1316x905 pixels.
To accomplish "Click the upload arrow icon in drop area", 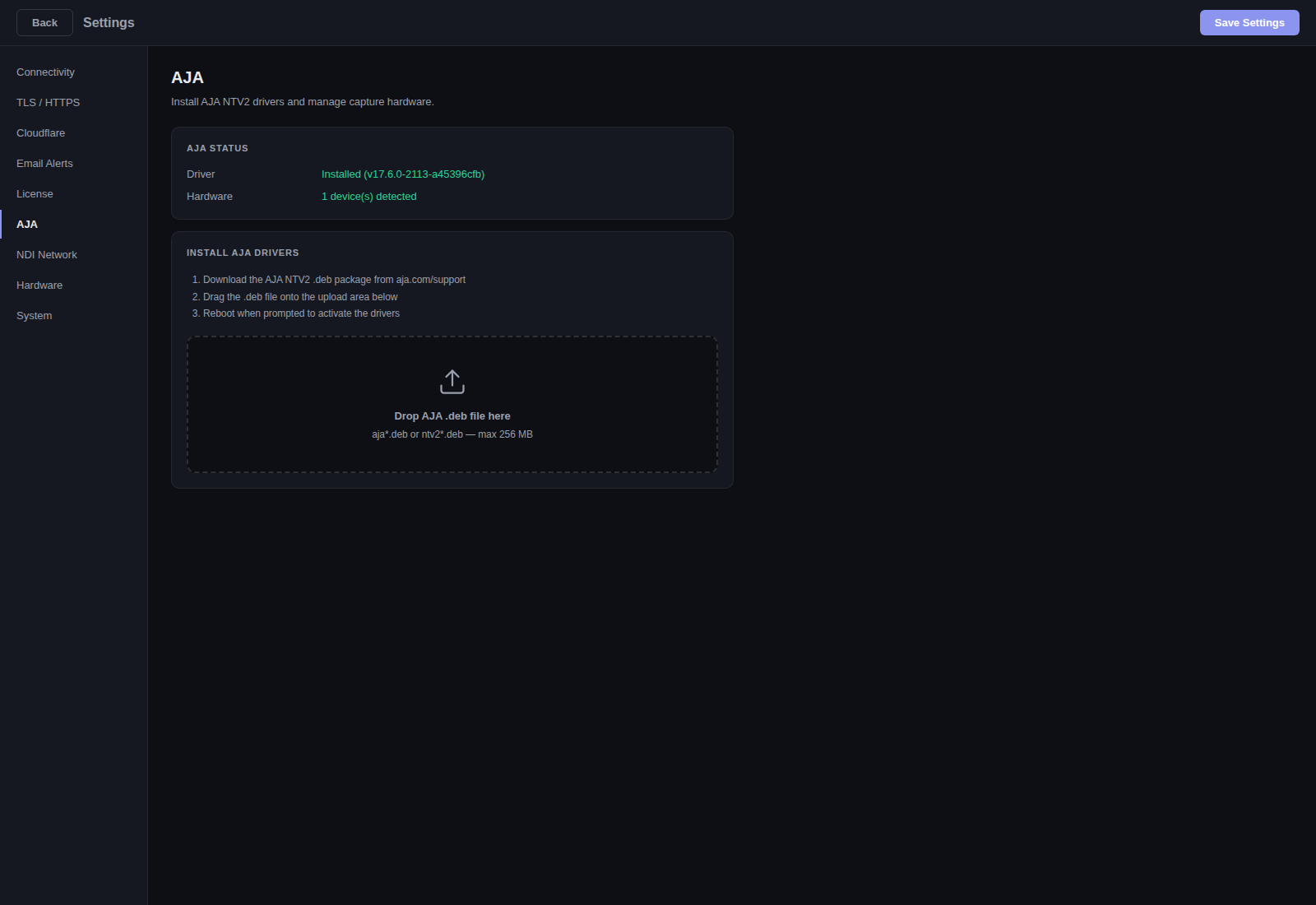I will click(452, 382).
